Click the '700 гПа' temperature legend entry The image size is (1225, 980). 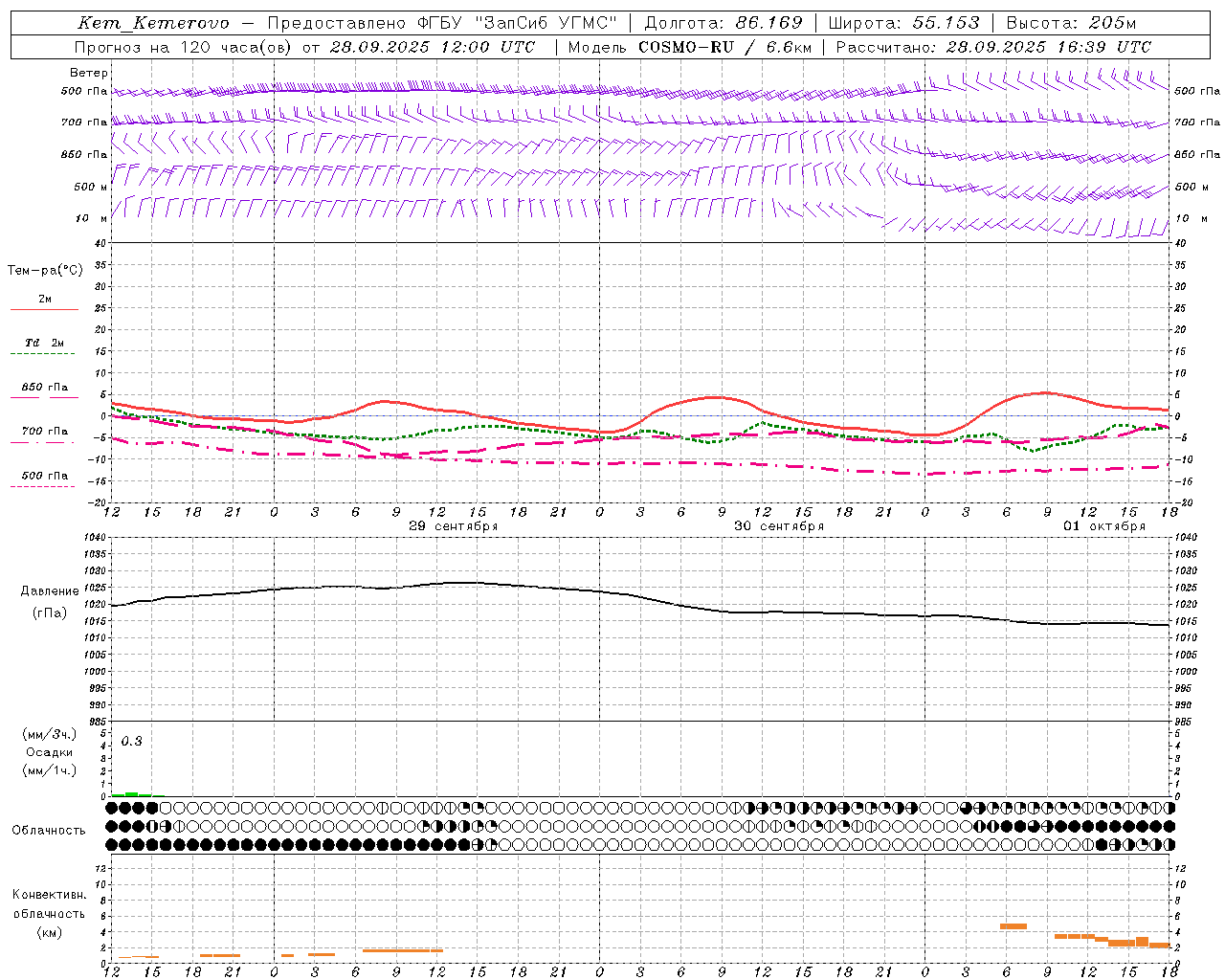pos(45,432)
